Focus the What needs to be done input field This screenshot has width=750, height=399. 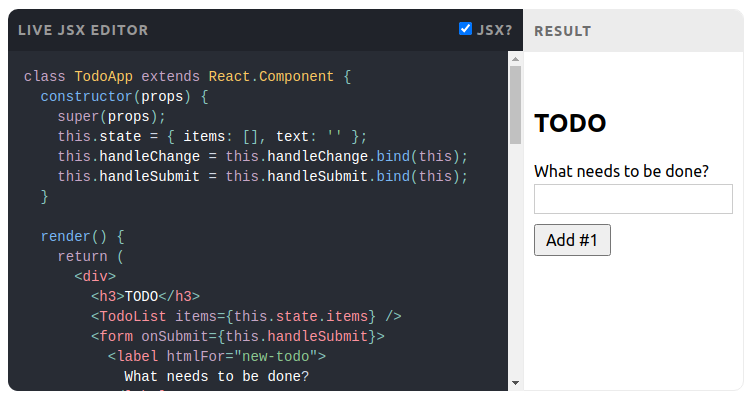click(633, 199)
